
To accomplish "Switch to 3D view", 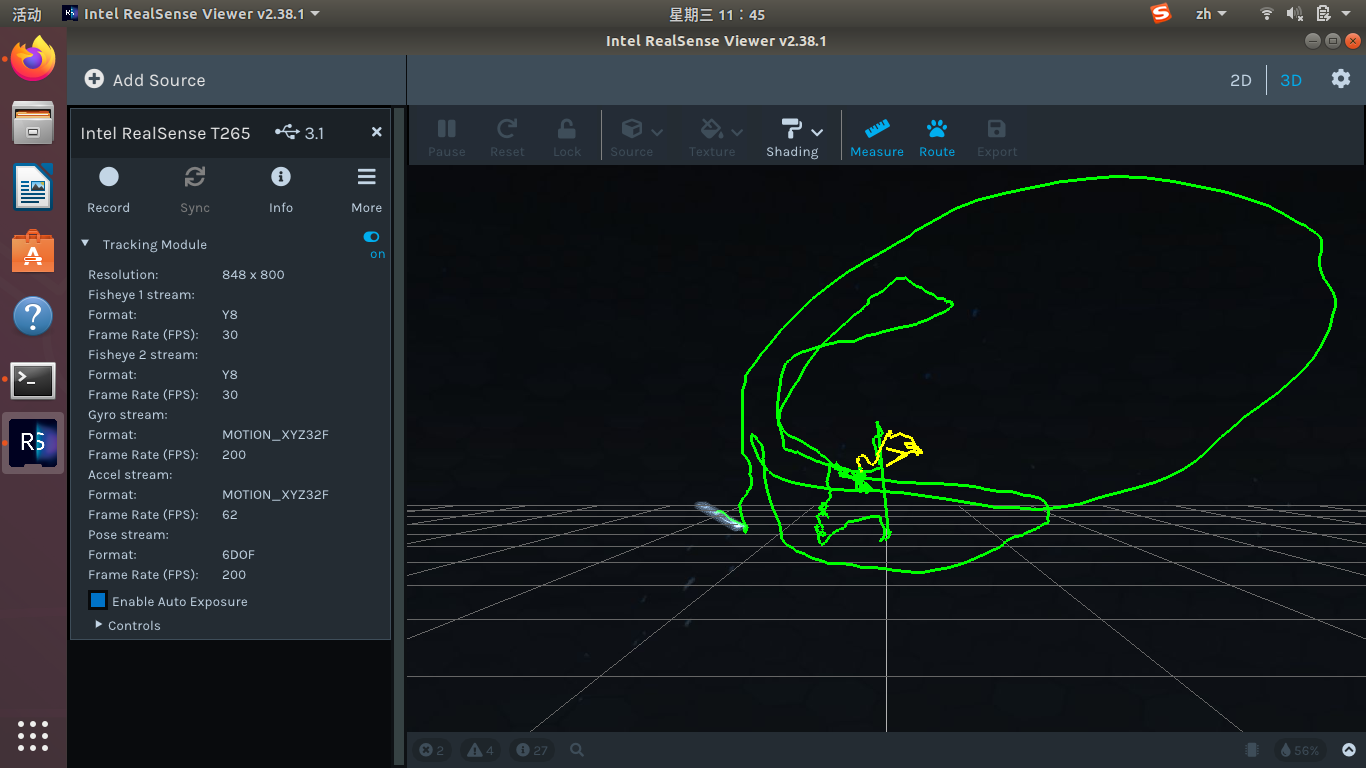I will tap(1291, 80).
